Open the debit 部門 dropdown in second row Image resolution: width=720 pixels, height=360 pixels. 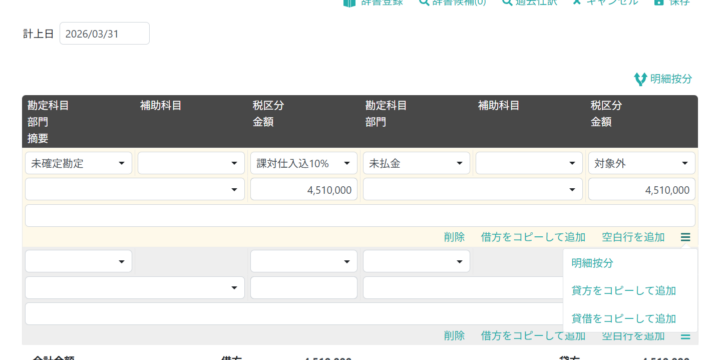point(135,287)
